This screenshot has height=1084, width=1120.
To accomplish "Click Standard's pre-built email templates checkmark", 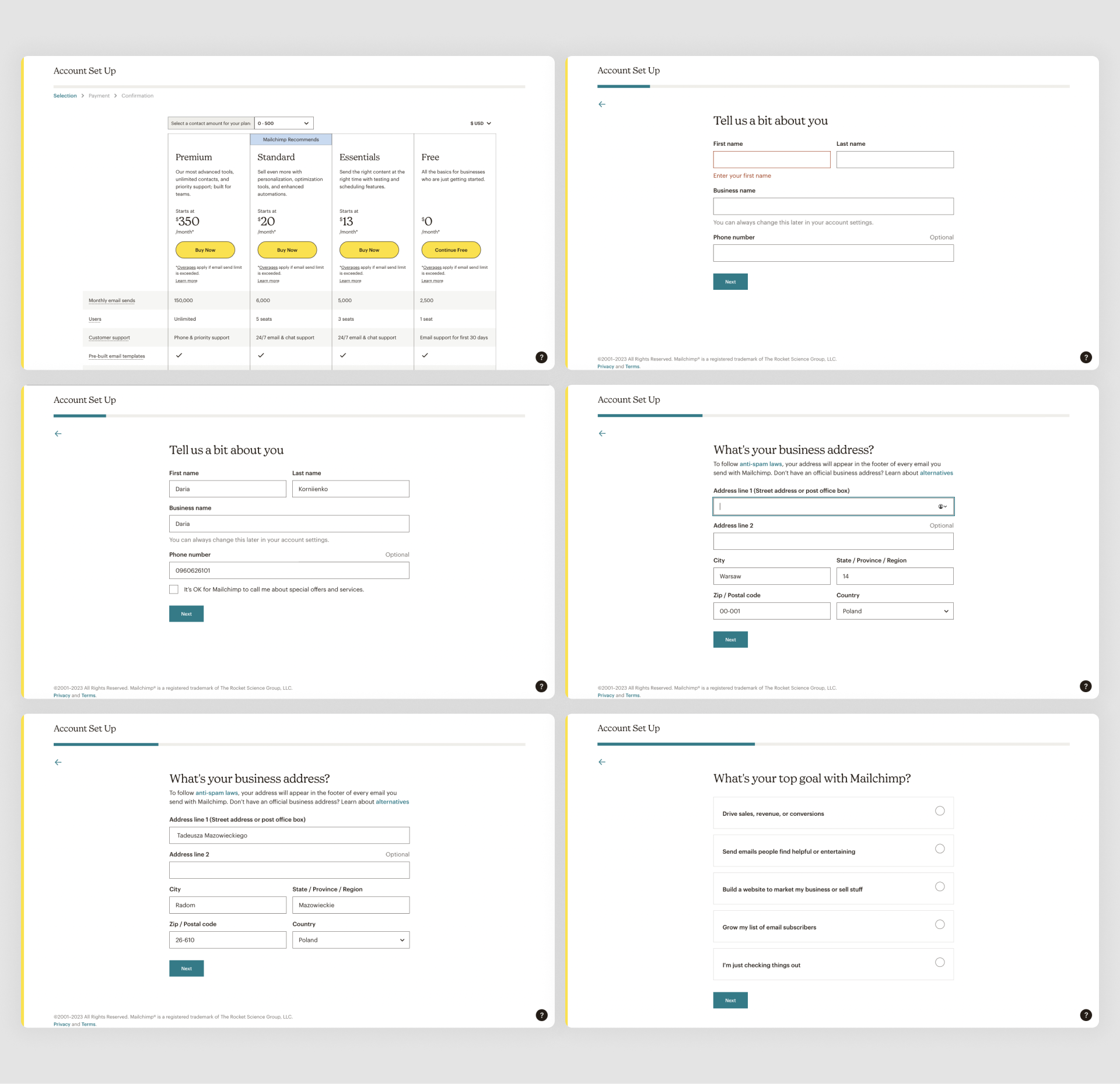I will tap(261, 355).
